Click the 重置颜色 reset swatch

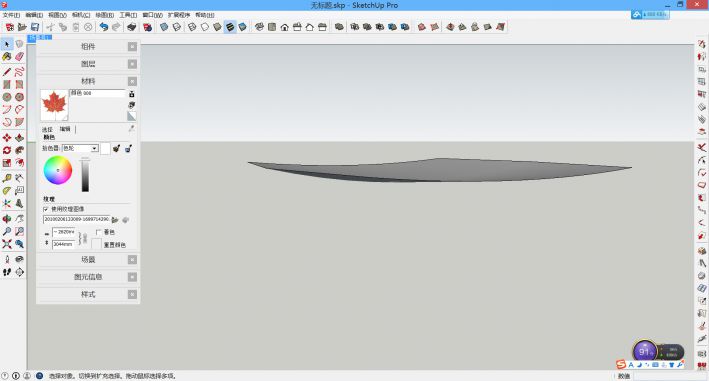pos(96,244)
